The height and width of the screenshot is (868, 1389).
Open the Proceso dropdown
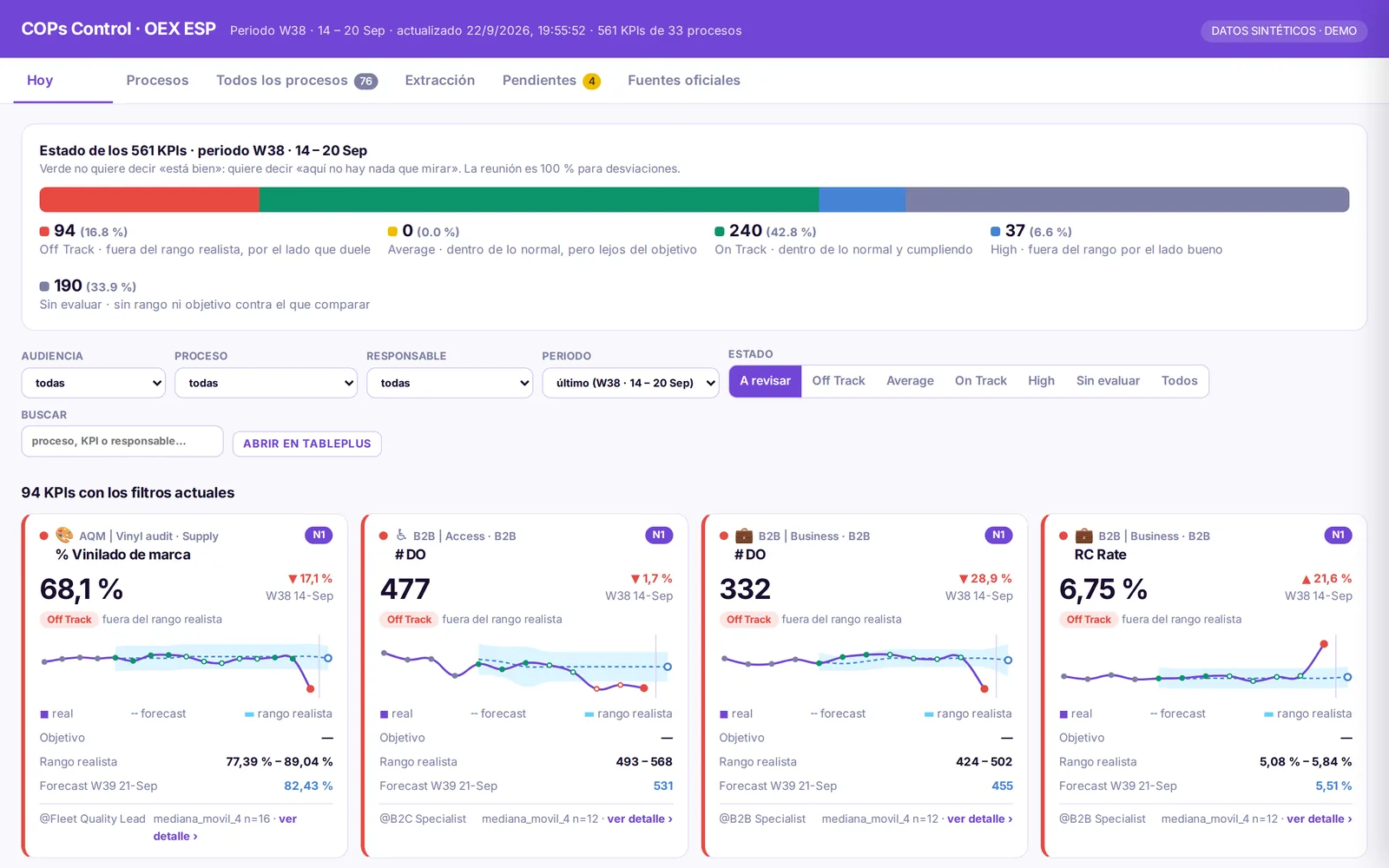pos(266,383)
